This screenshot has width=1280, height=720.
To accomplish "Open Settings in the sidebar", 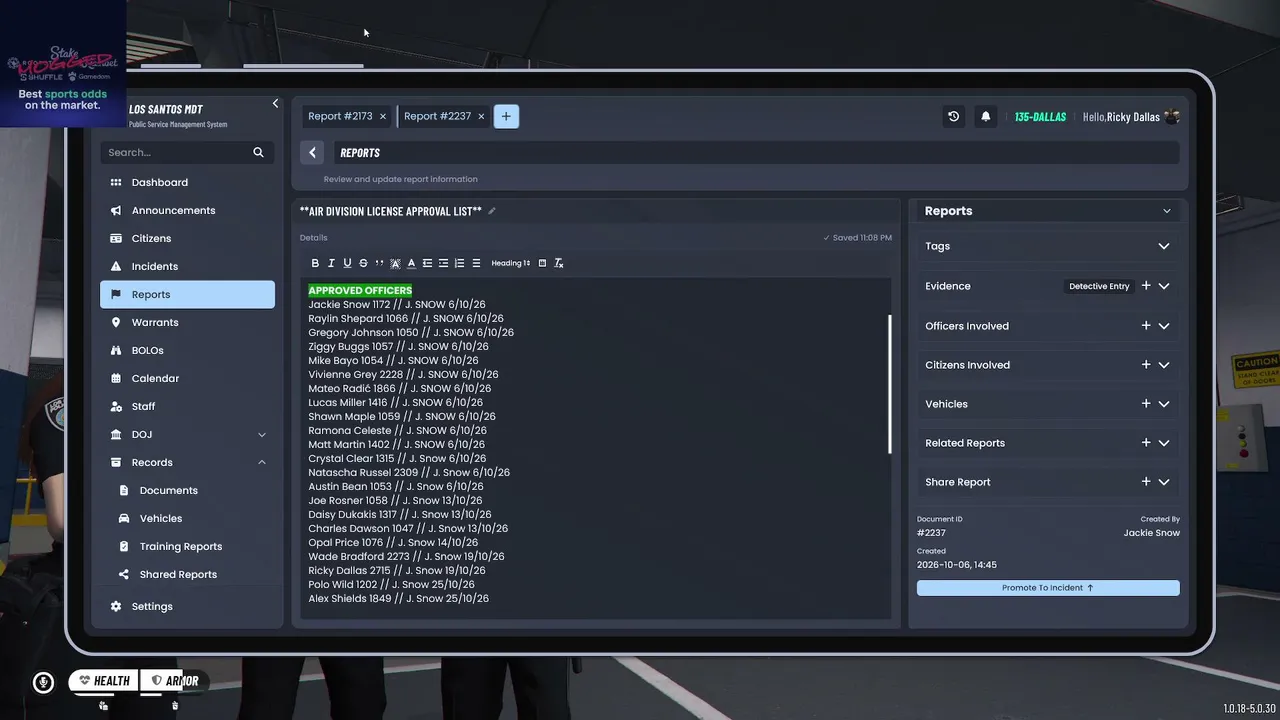I will [x=187, y=606].
